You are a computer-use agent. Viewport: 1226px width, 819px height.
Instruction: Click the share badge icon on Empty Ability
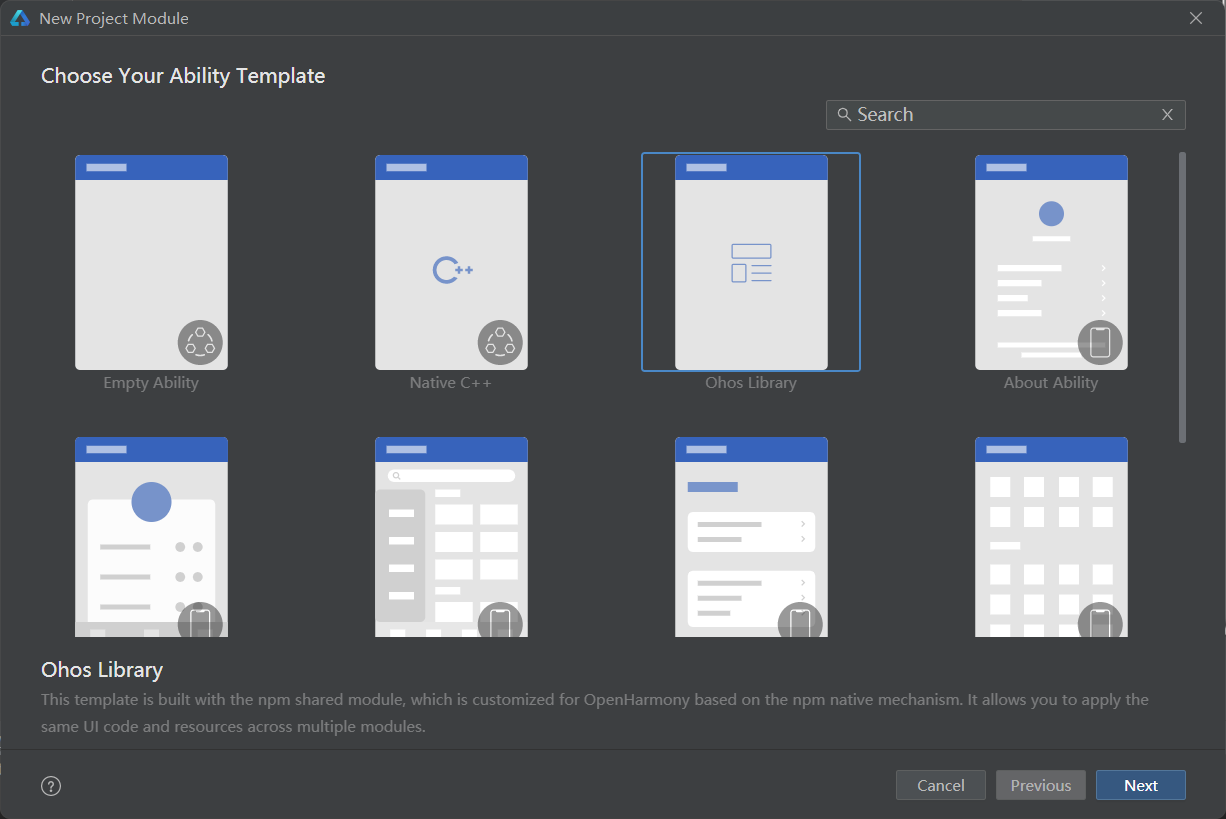tap(200, 342)
